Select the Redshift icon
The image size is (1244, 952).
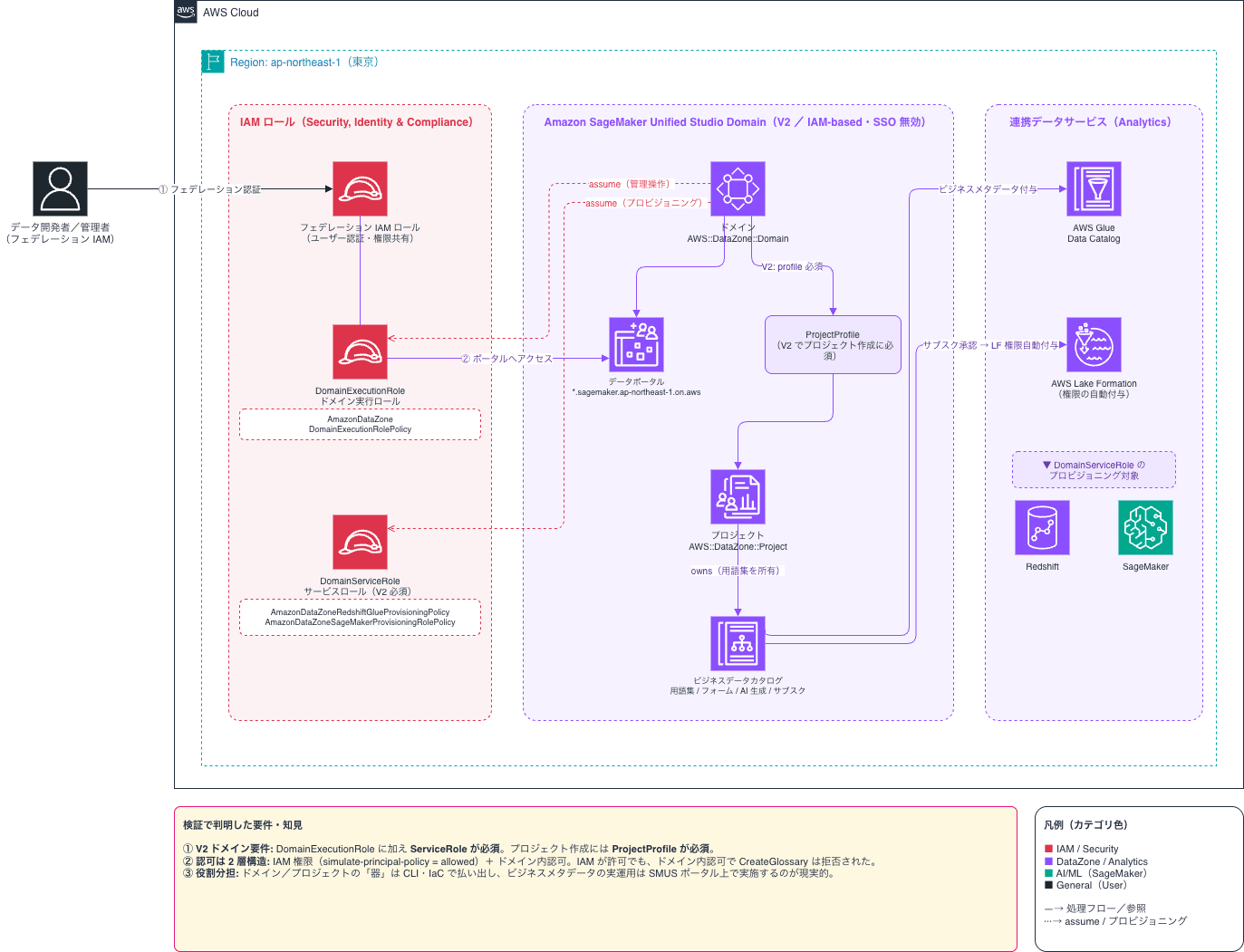point(1042,527)
